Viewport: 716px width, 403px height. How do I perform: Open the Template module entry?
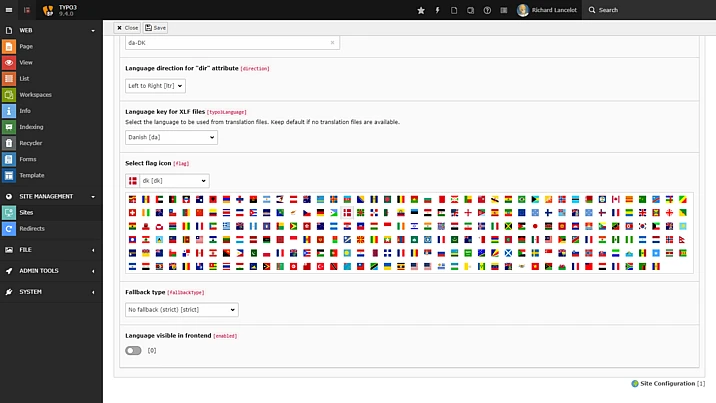tap(31, 175)
